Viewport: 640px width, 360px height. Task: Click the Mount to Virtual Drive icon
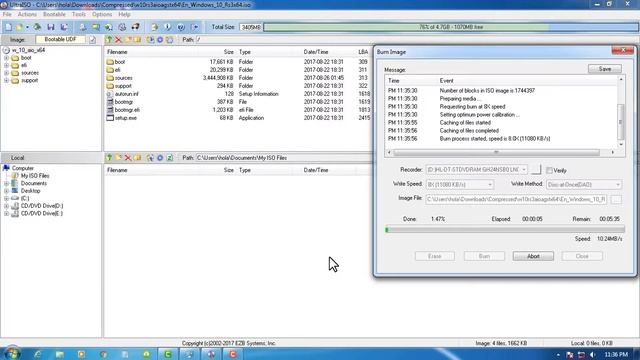[109, 27]
